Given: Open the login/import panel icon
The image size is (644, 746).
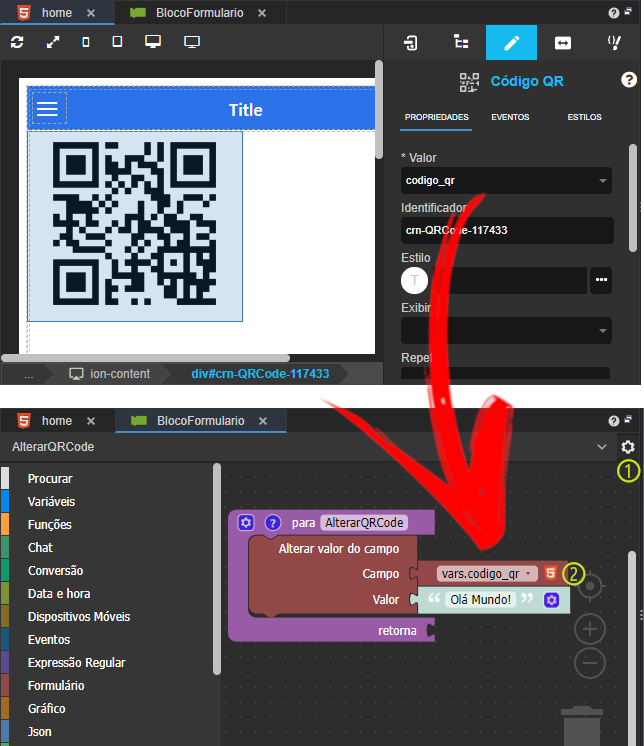Looking at the screenshot, I should 410,43.
